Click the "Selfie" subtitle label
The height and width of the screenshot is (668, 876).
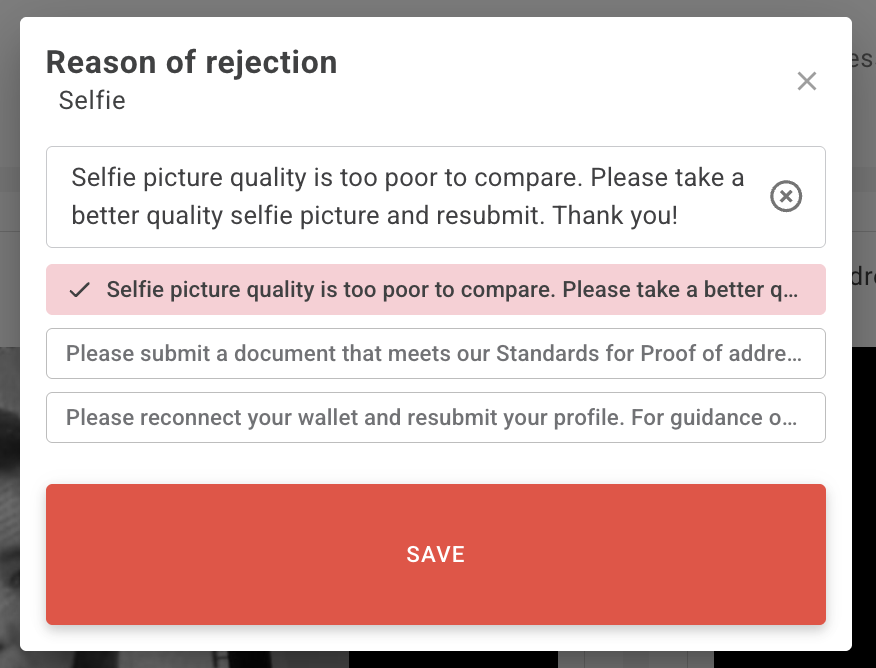(92, 100)
